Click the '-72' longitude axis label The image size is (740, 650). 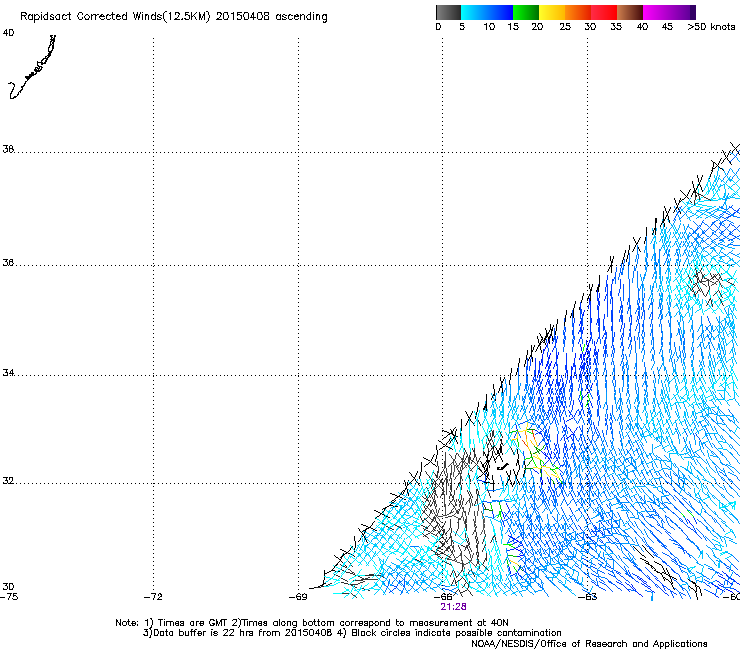pos(153,597)
